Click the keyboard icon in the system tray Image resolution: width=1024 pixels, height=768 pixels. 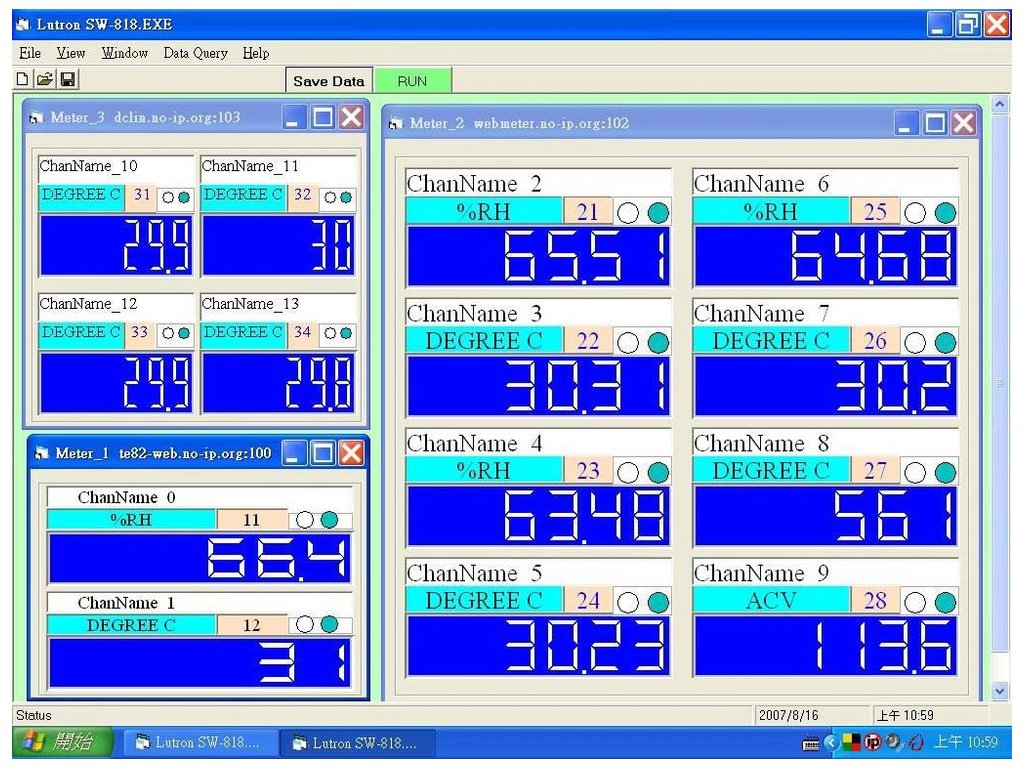tap(810, 743)
